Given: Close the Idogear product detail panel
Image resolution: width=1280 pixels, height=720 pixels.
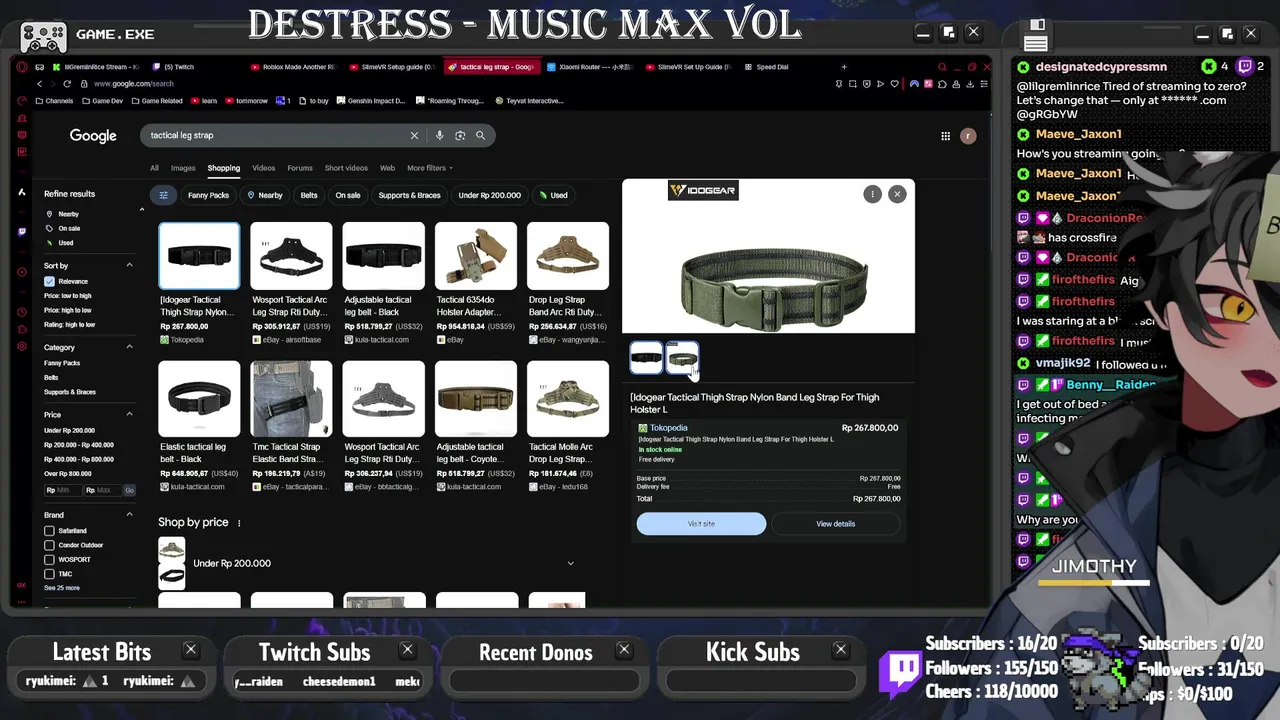Looking at the screenshot, I should [x=897, y=194].
